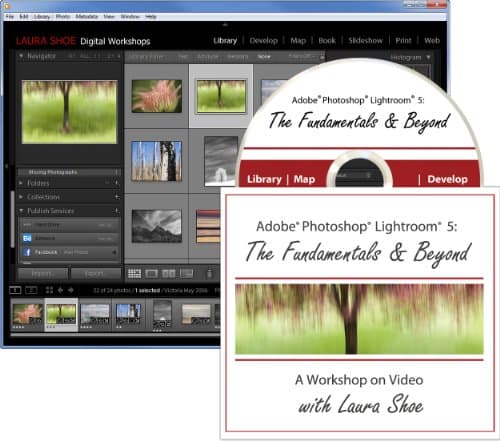
Task: Expand the Folders panel
Action: [x=21, y=183]
